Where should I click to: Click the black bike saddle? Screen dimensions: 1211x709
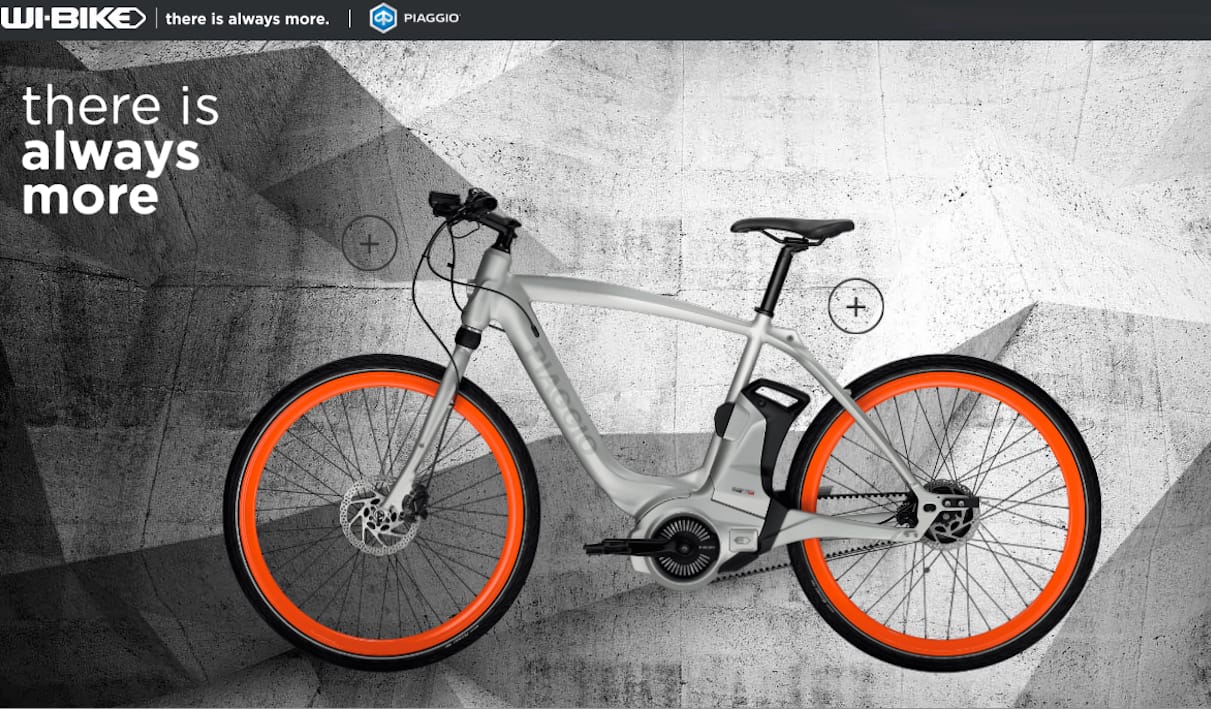(x=792, y=226)
